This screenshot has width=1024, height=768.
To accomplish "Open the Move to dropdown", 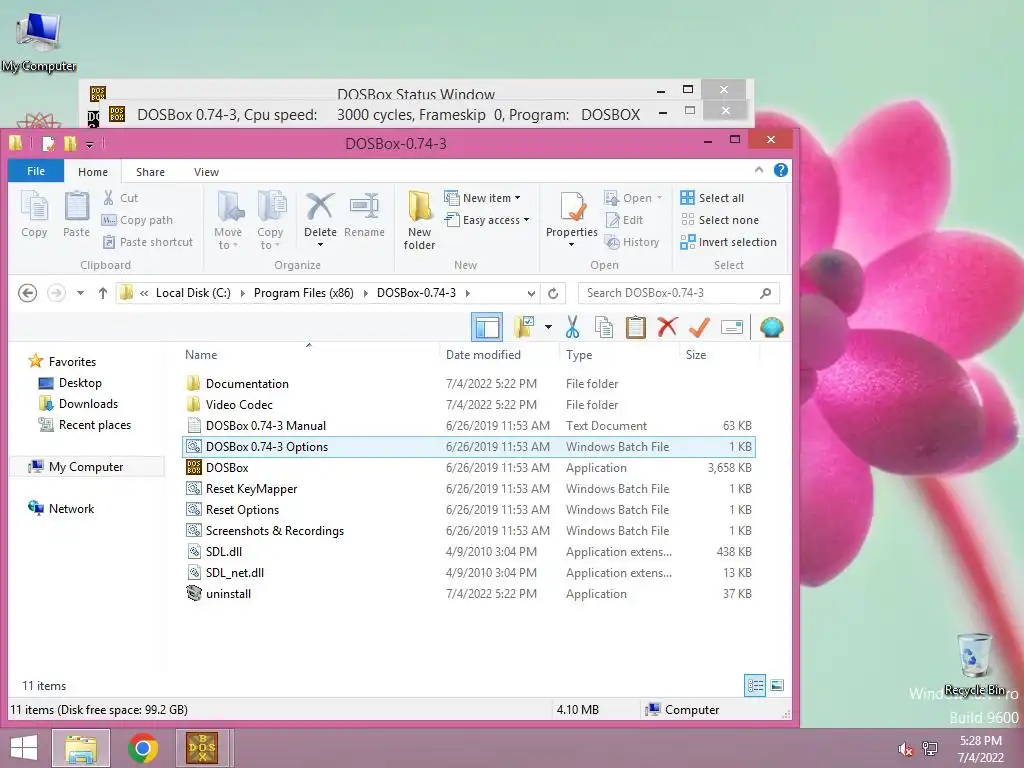I will point(228,219).
